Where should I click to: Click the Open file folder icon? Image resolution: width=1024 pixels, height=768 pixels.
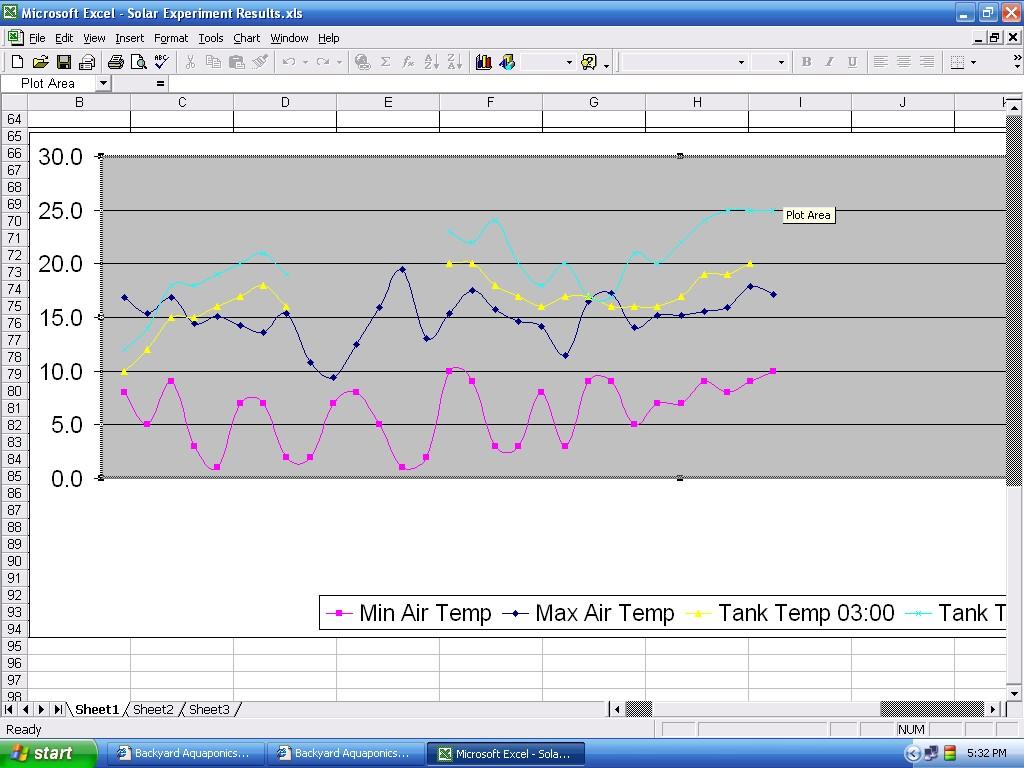click(40, 62)
